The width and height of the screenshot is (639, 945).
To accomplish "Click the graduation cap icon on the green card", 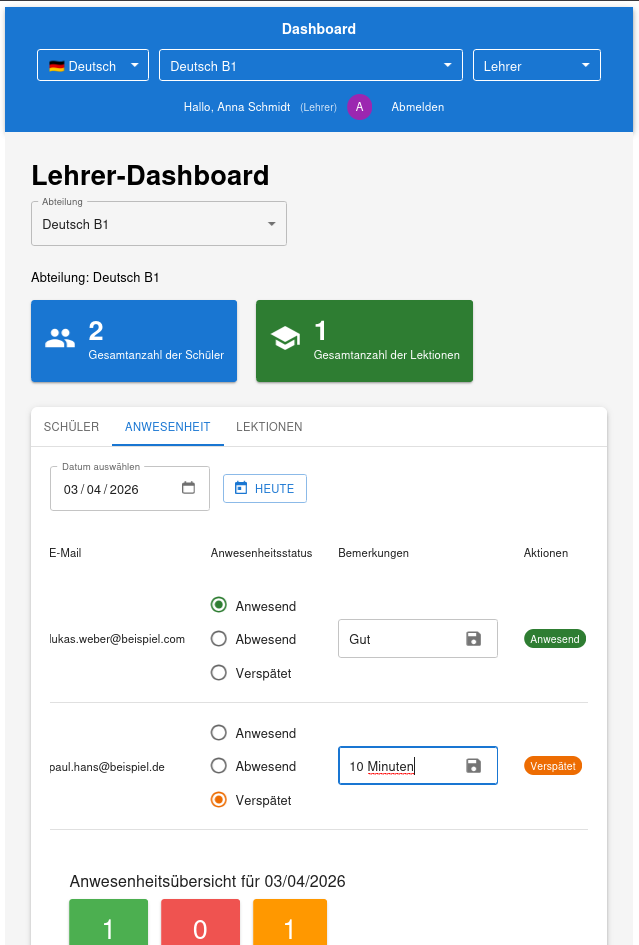I will 286,339.
